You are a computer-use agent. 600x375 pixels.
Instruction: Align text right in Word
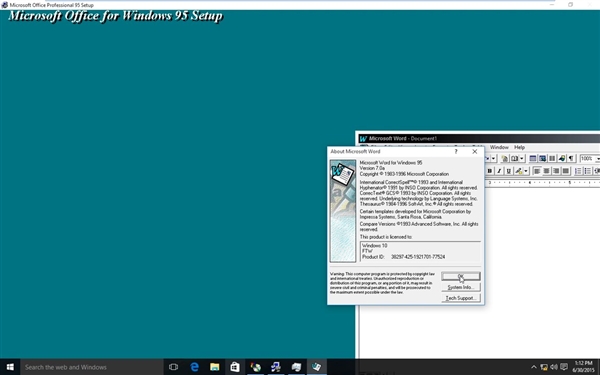pyautogui.click(x=556, y=171)
